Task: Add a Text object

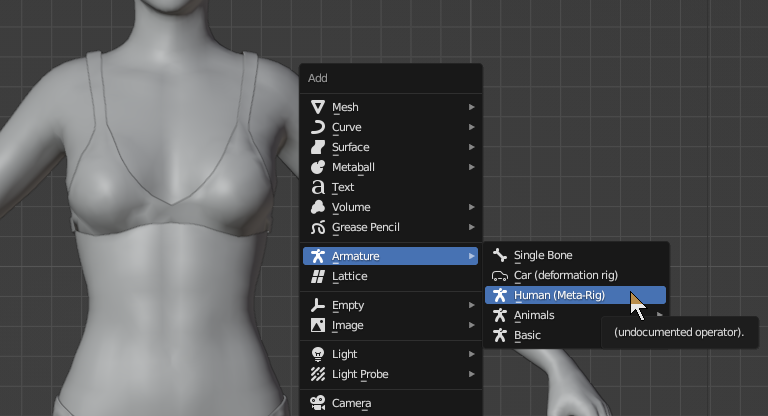Action: point(390,187)
